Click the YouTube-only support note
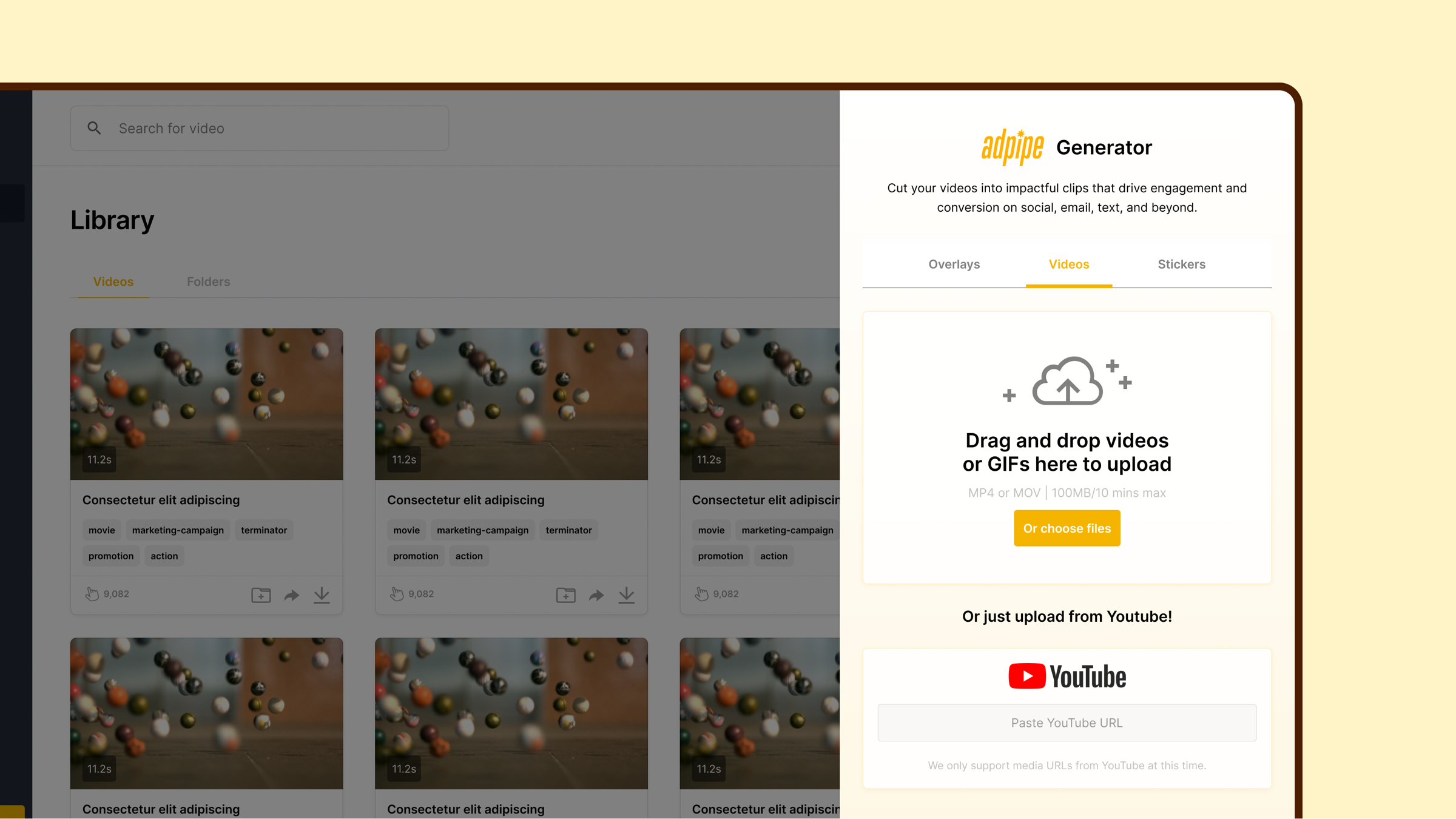The height and width of the screenshot is (819, 1456). pyautogui.click(x=1067, y=765)
